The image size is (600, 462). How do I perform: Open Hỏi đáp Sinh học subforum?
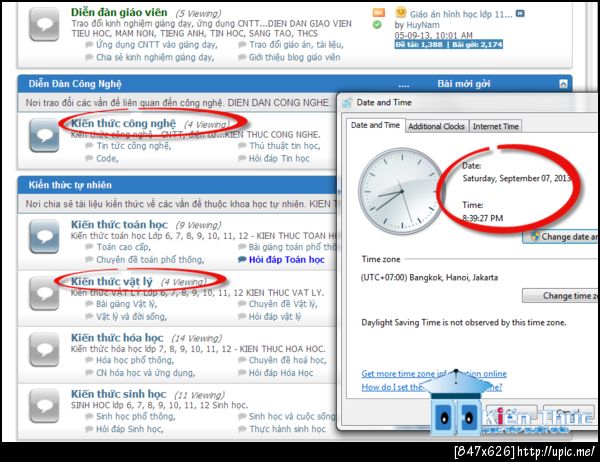[x=130, y=429]
